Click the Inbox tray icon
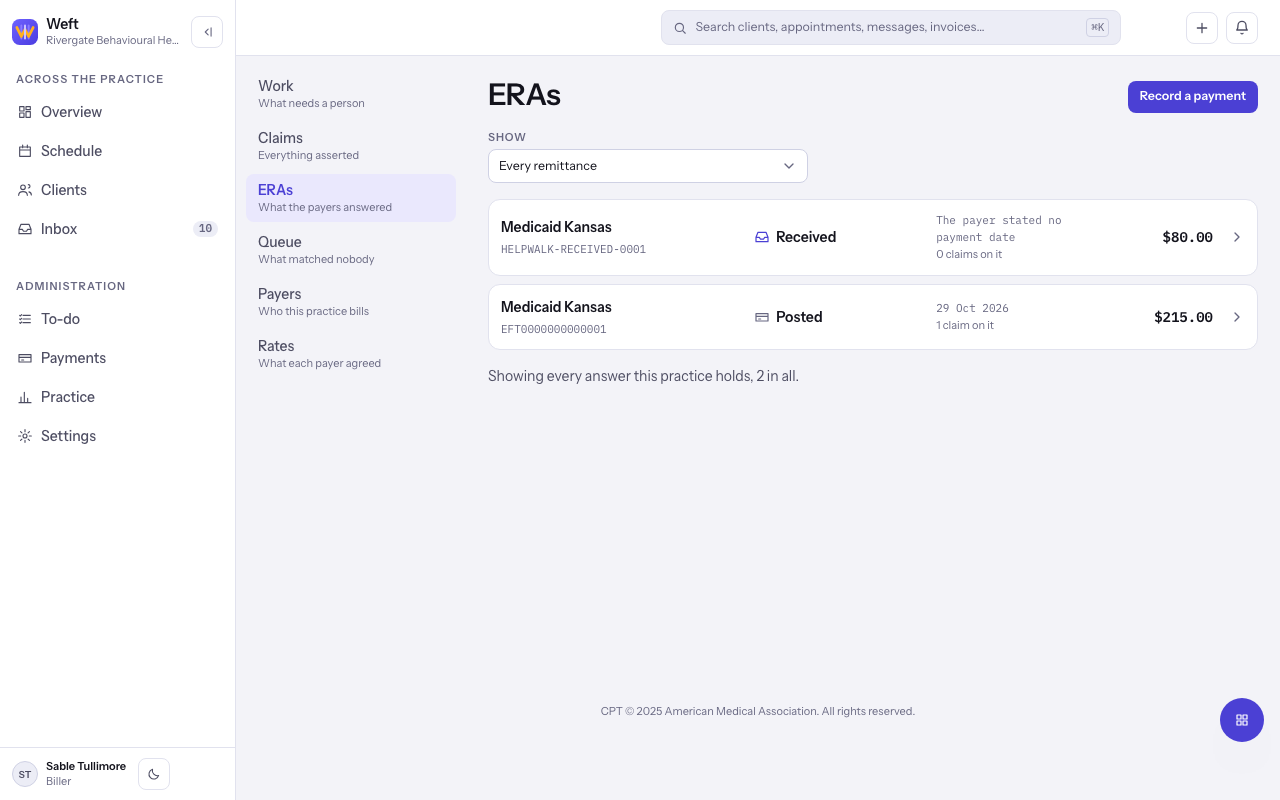 point(25,229)
